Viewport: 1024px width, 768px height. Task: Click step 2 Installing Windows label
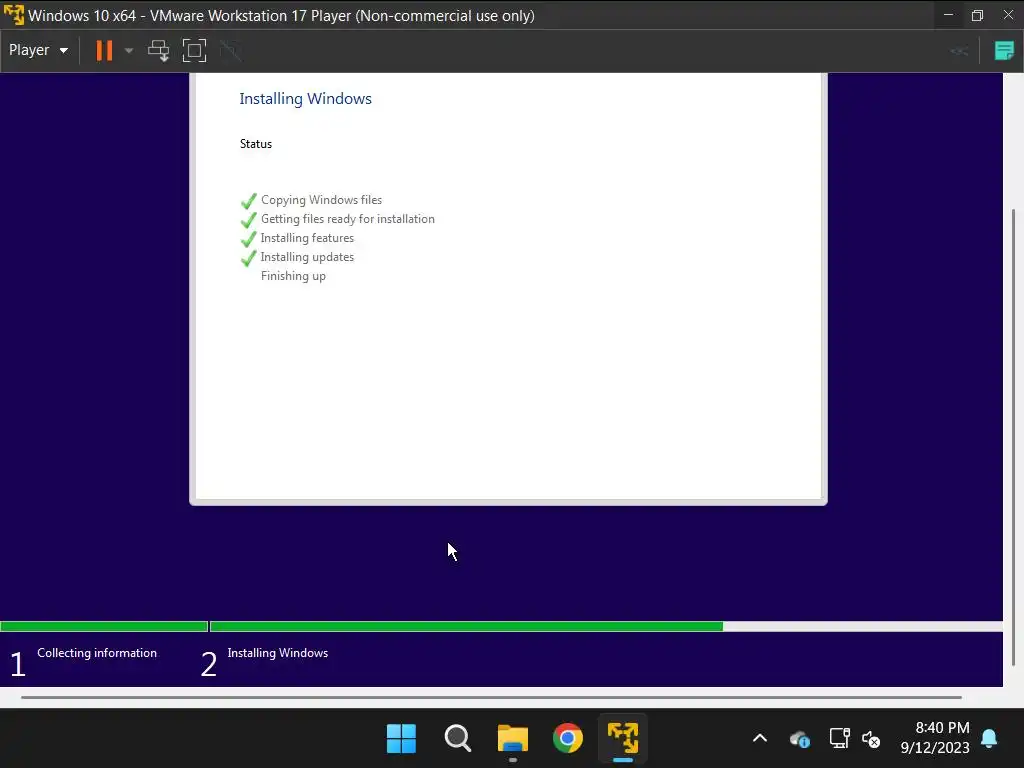click(278, 653)
